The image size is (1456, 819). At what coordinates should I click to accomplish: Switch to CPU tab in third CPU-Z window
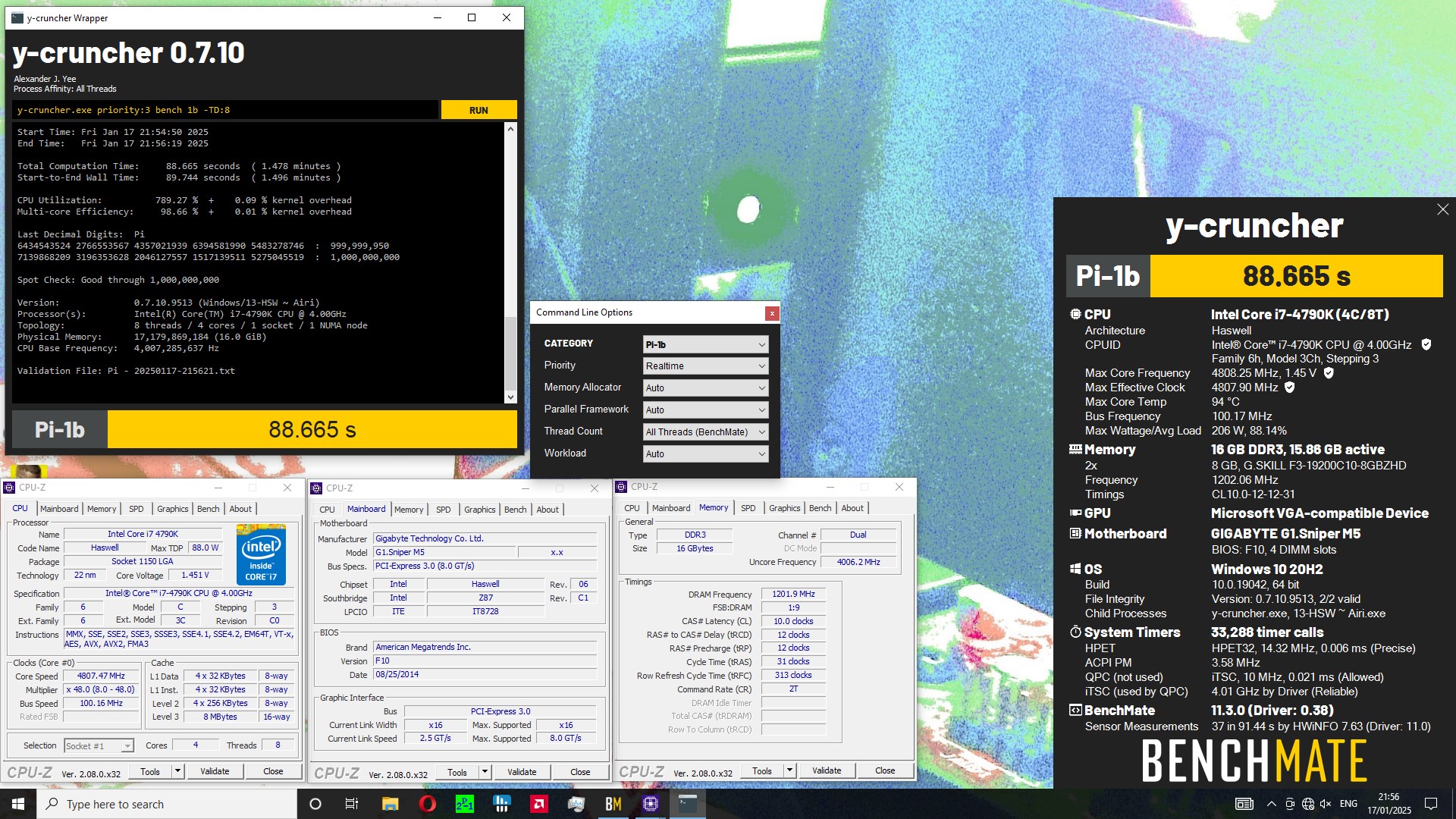(632, 508)
